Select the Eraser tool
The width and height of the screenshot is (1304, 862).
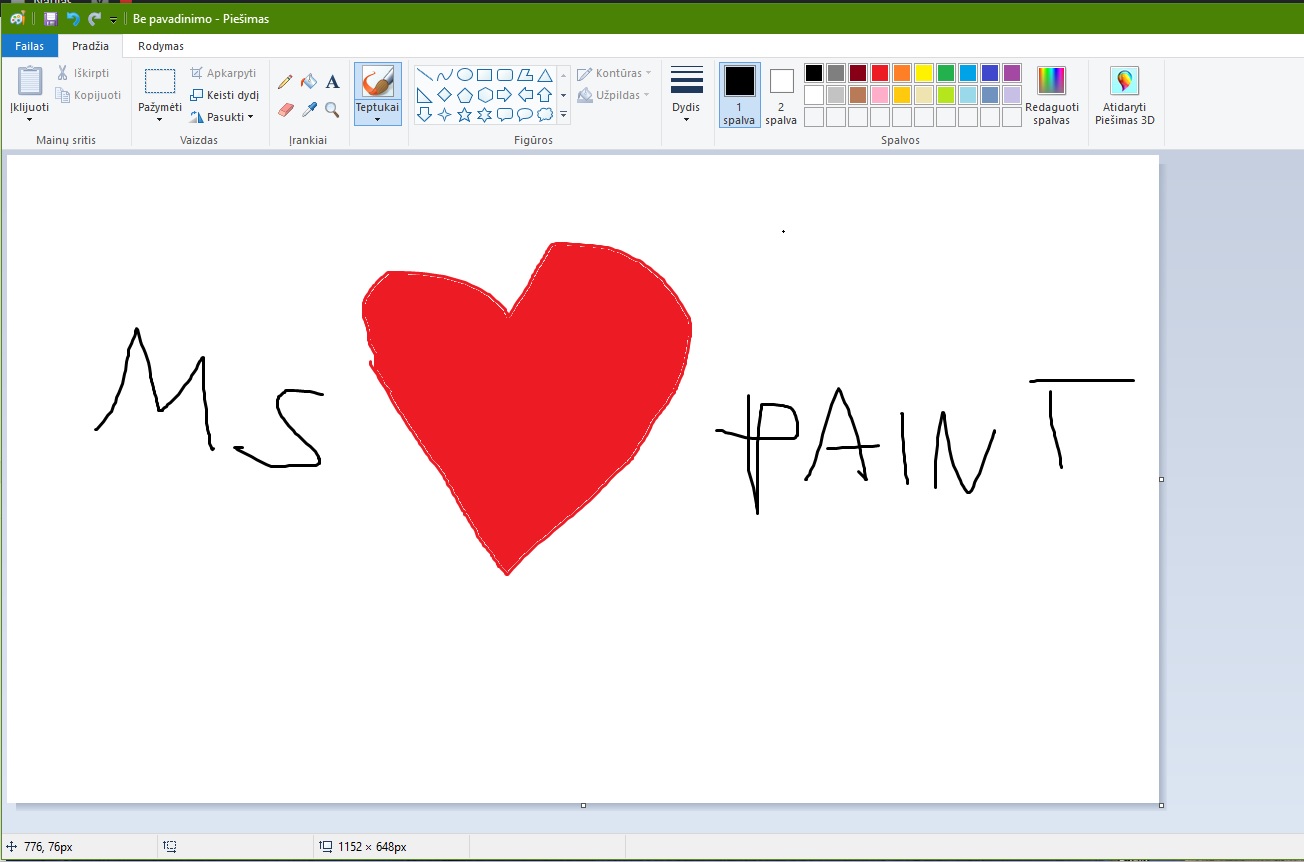click(285, 109)
